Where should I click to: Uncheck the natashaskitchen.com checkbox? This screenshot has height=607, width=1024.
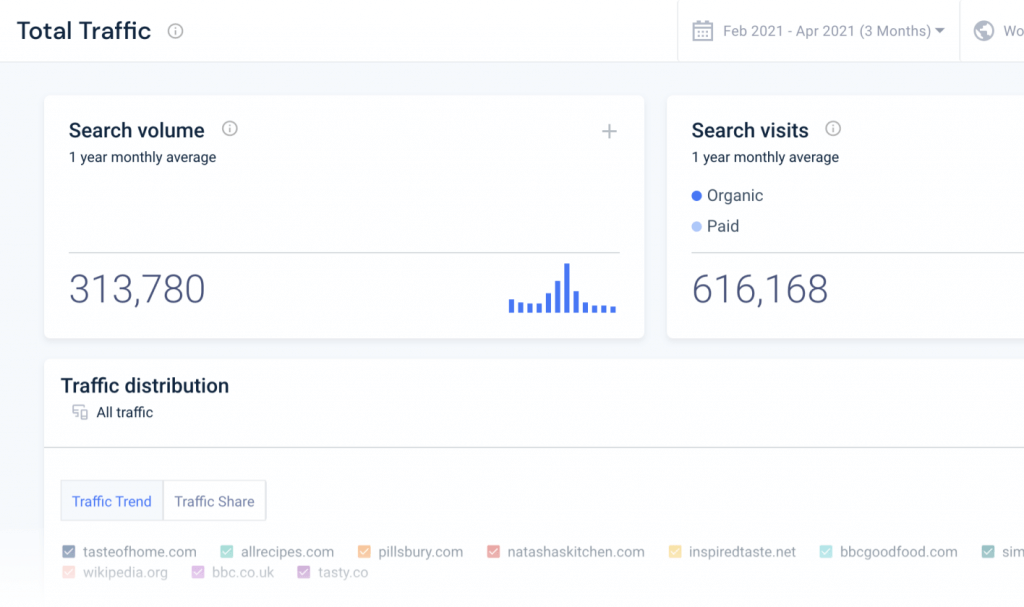(492, 551)
